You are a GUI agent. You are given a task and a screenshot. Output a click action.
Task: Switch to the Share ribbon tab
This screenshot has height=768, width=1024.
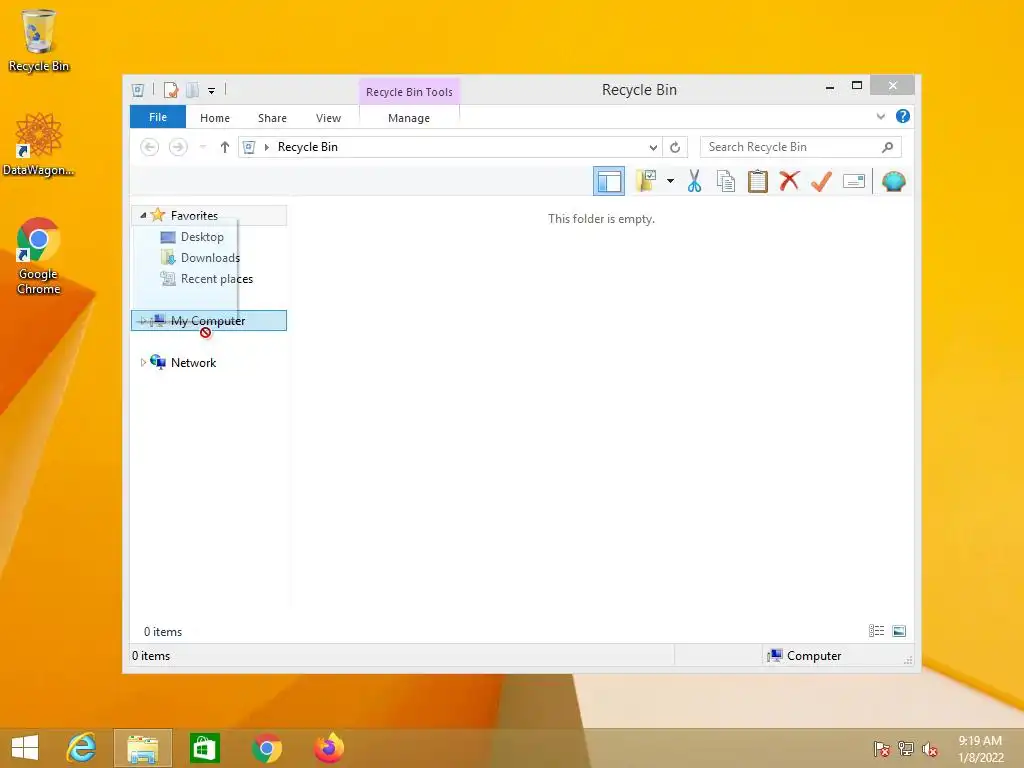[x=272, y=118]
